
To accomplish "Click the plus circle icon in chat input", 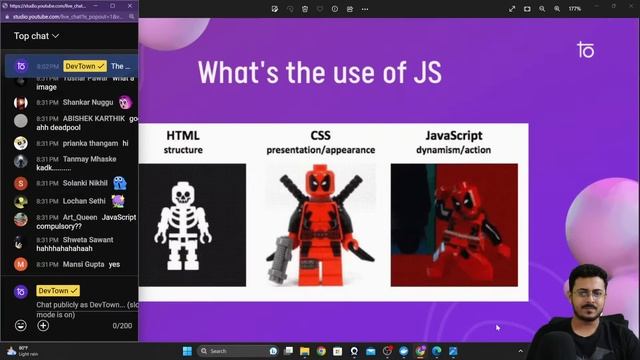I will [x=43, y=325].
